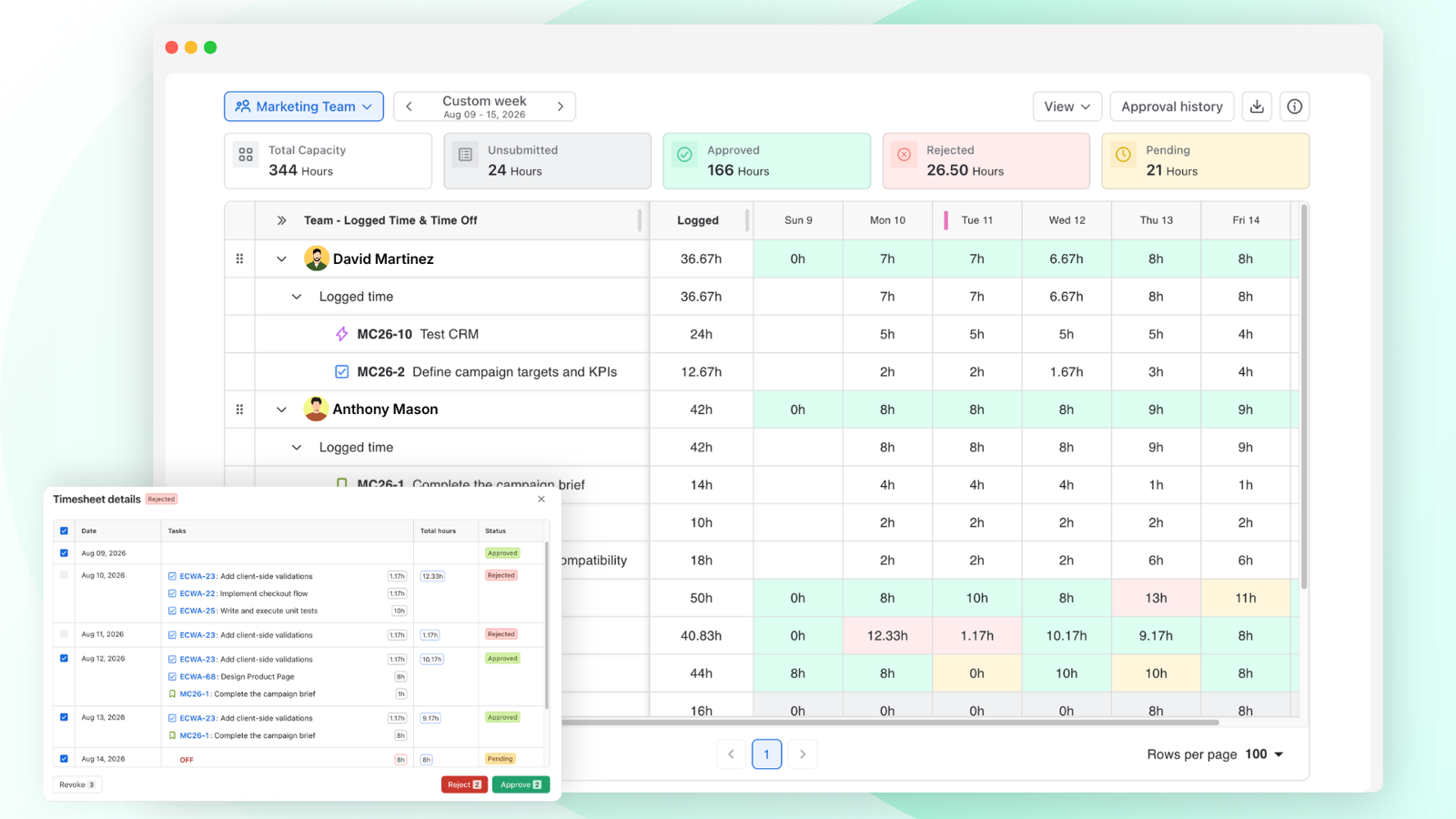This screenshot has width=1456, height=819.
Task: Click the green Approve 2 button
Action: (x=521, y=784)
